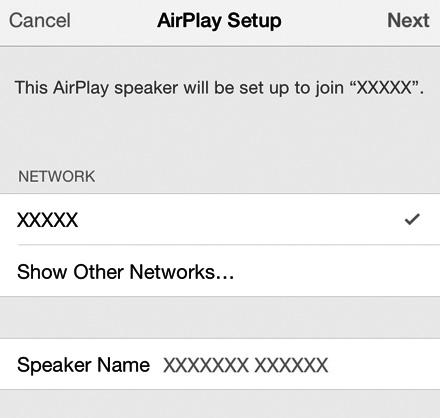The image size is (440, 418).
Task: Tap blank space in the Show Other Networks row
Action: (337, 271)
